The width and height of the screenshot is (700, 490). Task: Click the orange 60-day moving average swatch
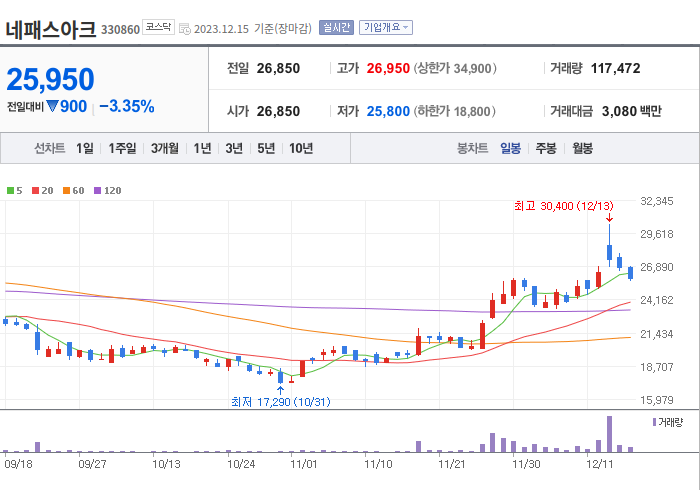(67, 191)
